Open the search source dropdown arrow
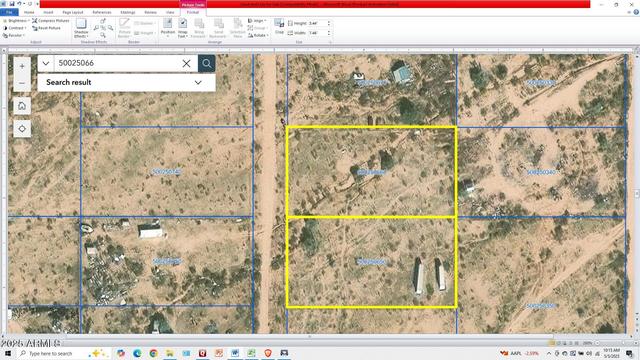This screenshot has width=640, height=360. pos(46,64)
